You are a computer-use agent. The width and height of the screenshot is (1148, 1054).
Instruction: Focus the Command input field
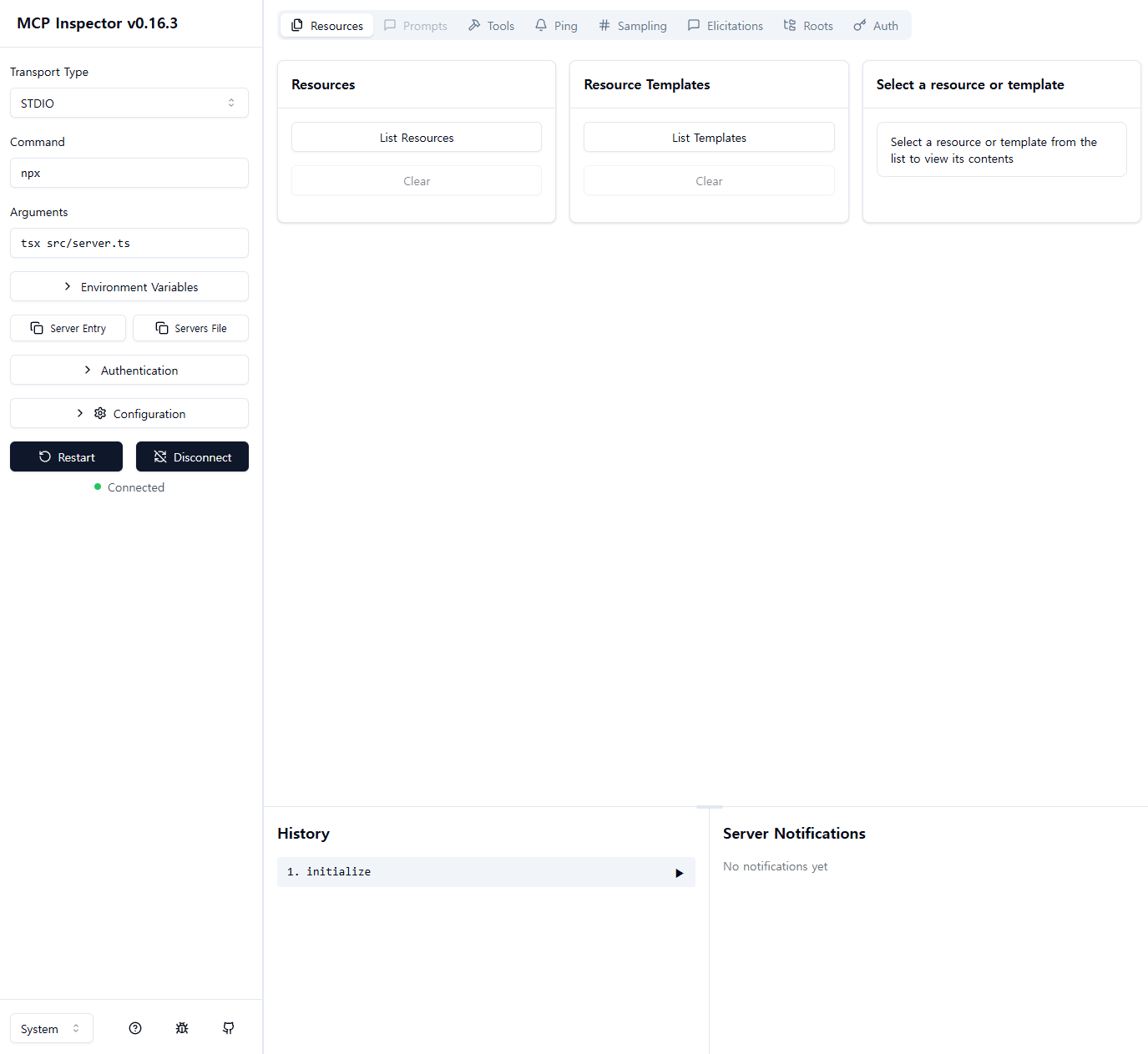tap(129, 173)
